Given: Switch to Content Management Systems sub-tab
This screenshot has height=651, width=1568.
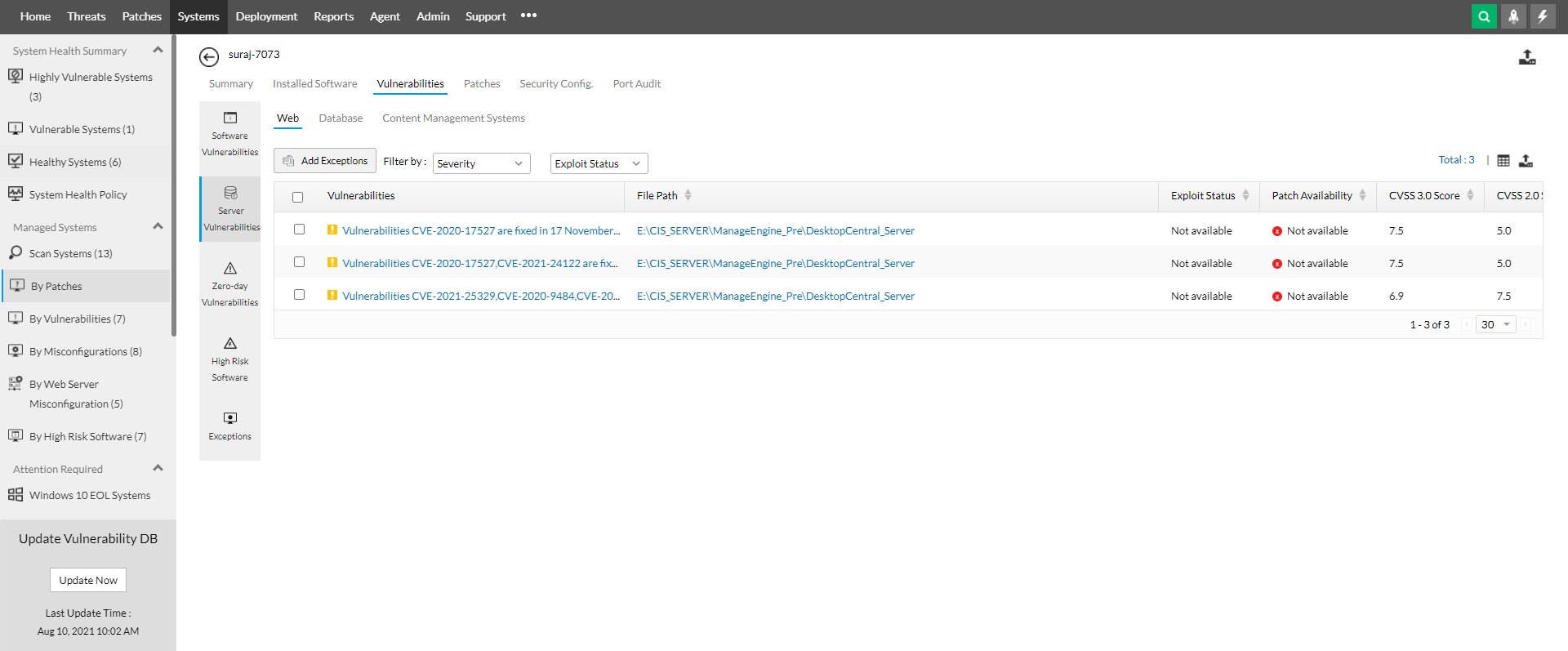Looking at the screenshot, I should [453, 118].
